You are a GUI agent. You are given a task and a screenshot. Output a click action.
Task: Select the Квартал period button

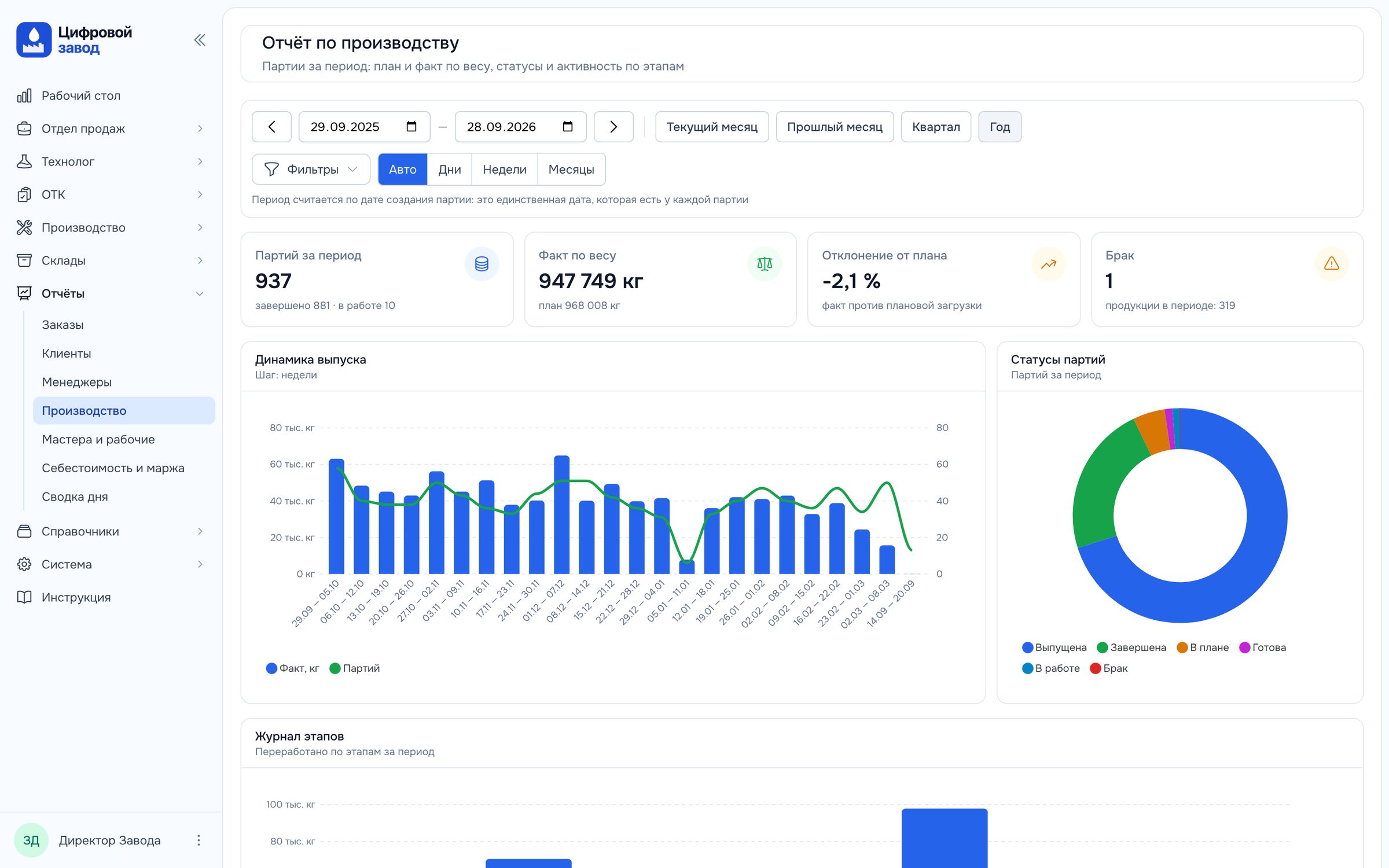pos(936,127)
